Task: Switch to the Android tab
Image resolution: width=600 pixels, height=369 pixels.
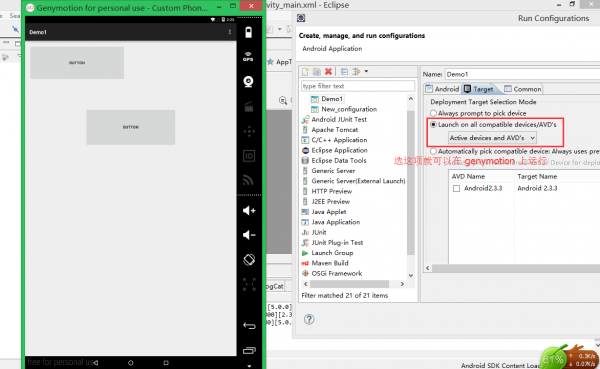Action: pyautogui.click(x=442, y=89)
